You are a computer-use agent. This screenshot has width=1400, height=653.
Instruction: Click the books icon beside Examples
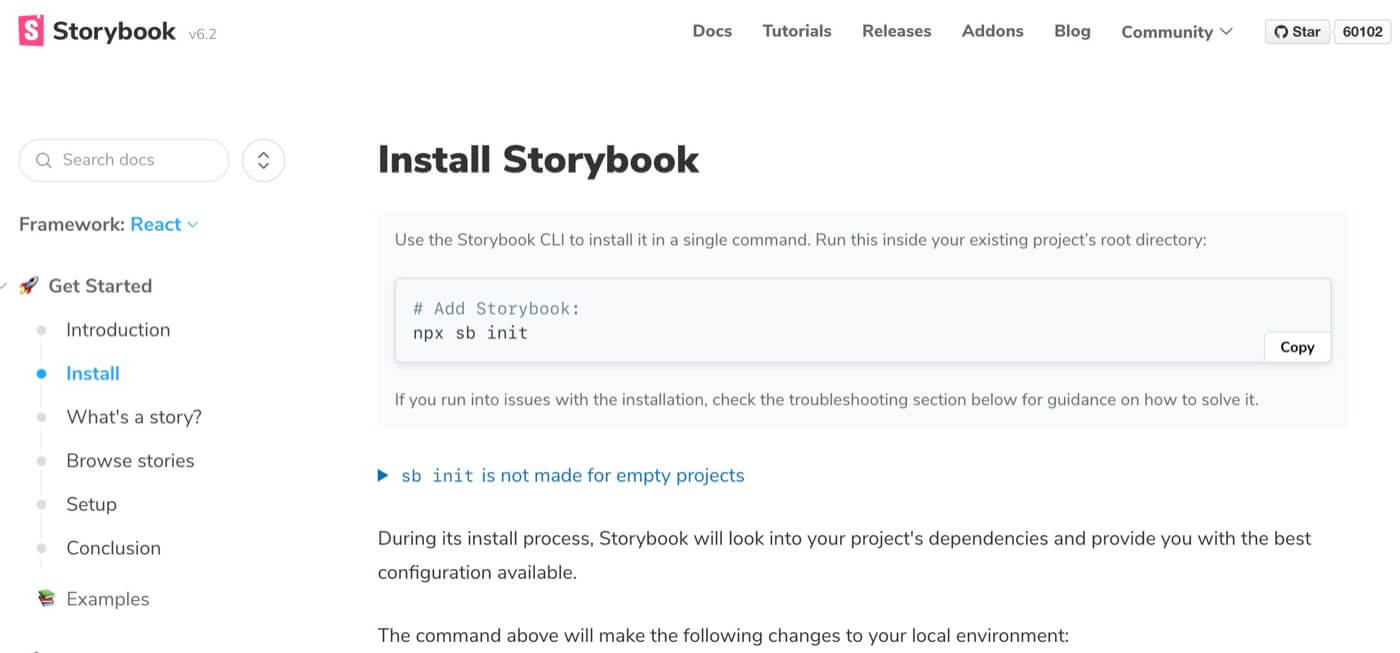pos(45,598)
